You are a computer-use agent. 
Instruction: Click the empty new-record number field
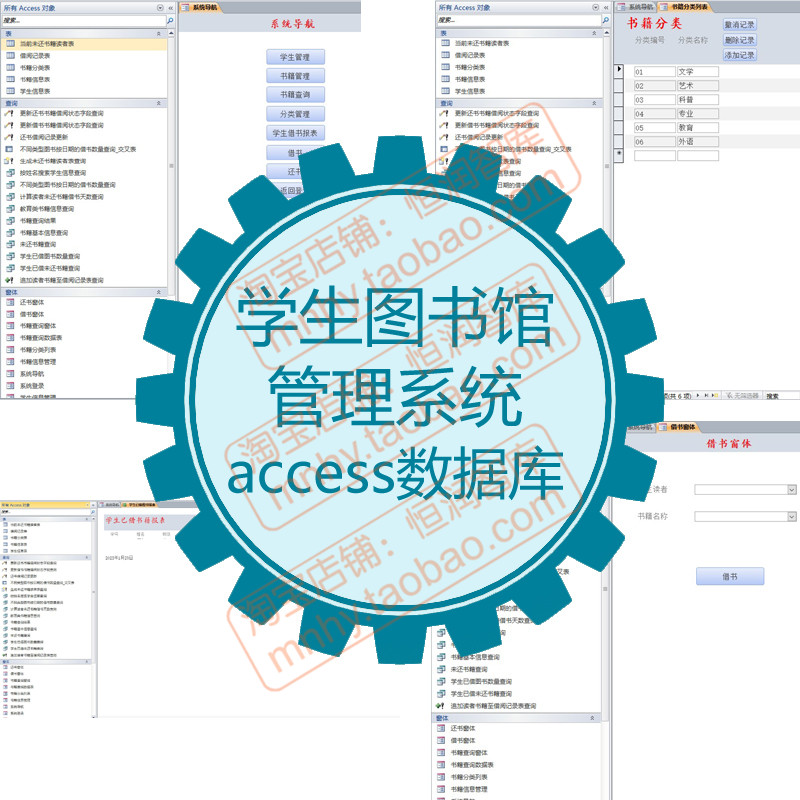click(x=655, y=156)
